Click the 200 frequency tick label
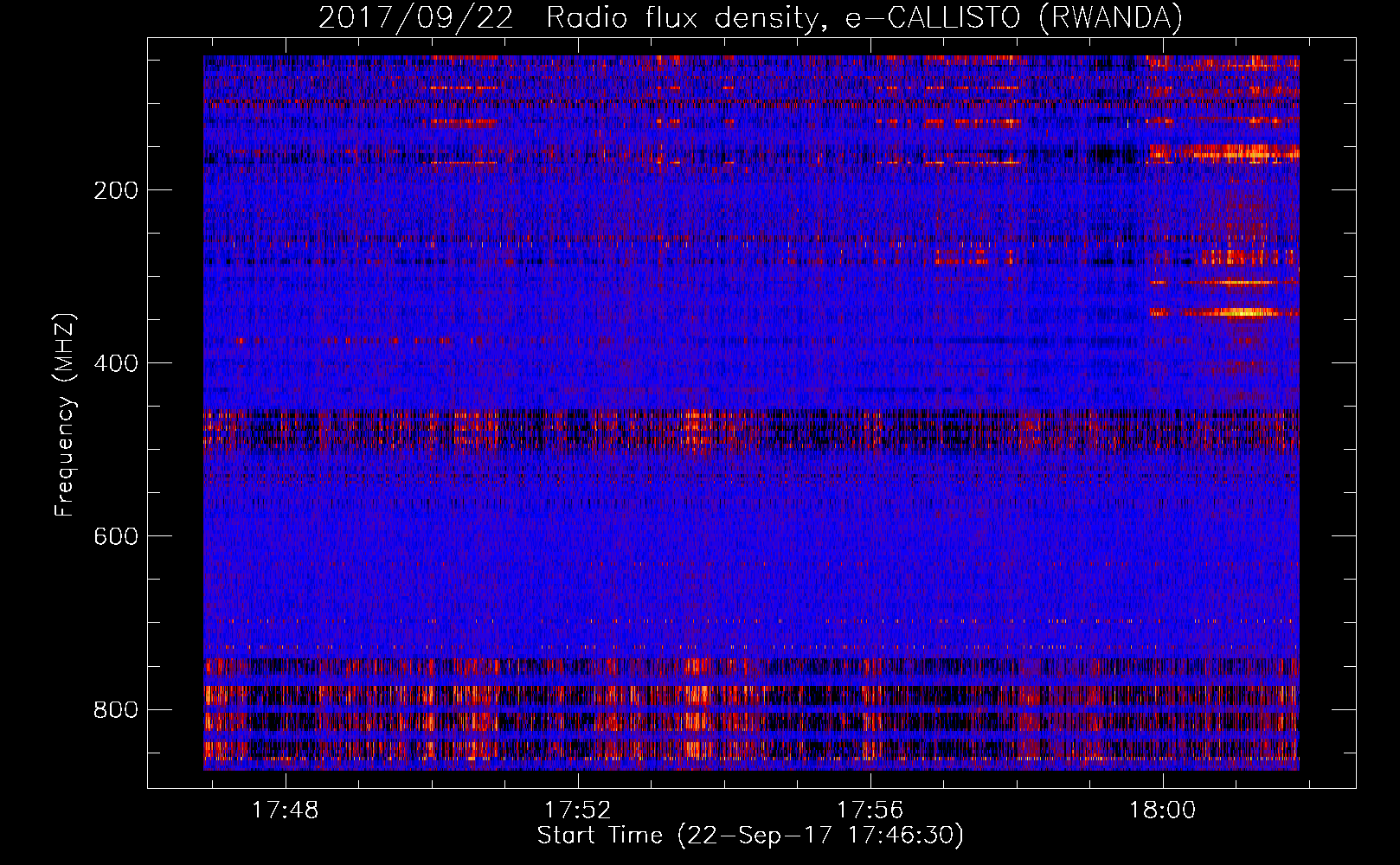 pos(116,190)
